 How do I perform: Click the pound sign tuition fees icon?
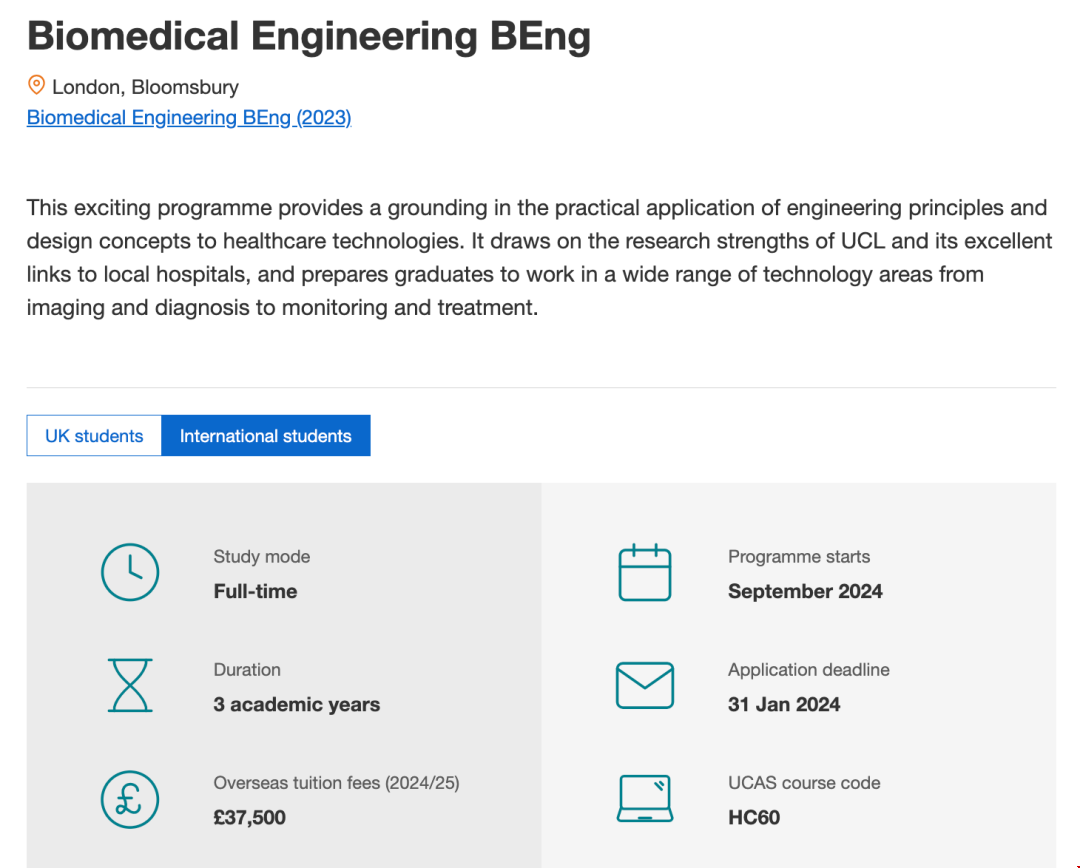click(x=130, y=799)
